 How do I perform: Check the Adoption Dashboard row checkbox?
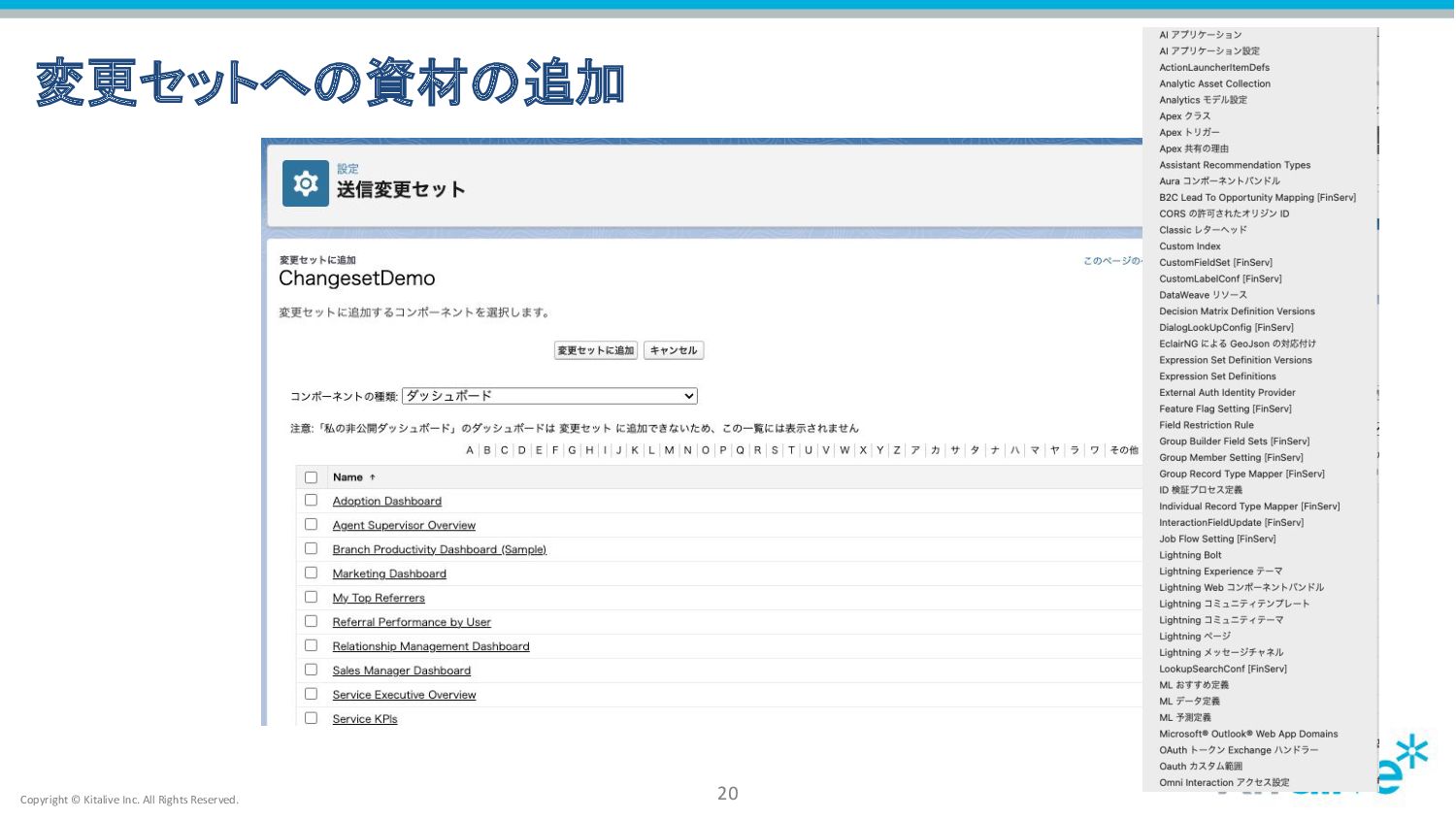pyautogui.click(x=311, y=501)
